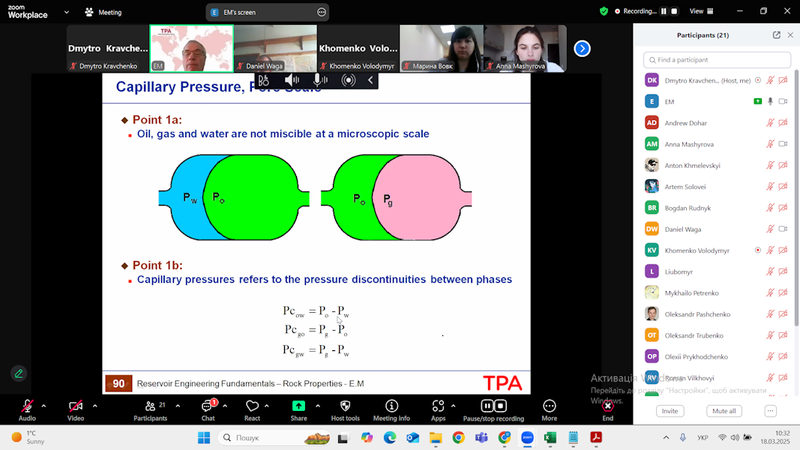Open the View layout dropdown
The image size is (800, 450).
pyautogui.click(x=702, y=11)
